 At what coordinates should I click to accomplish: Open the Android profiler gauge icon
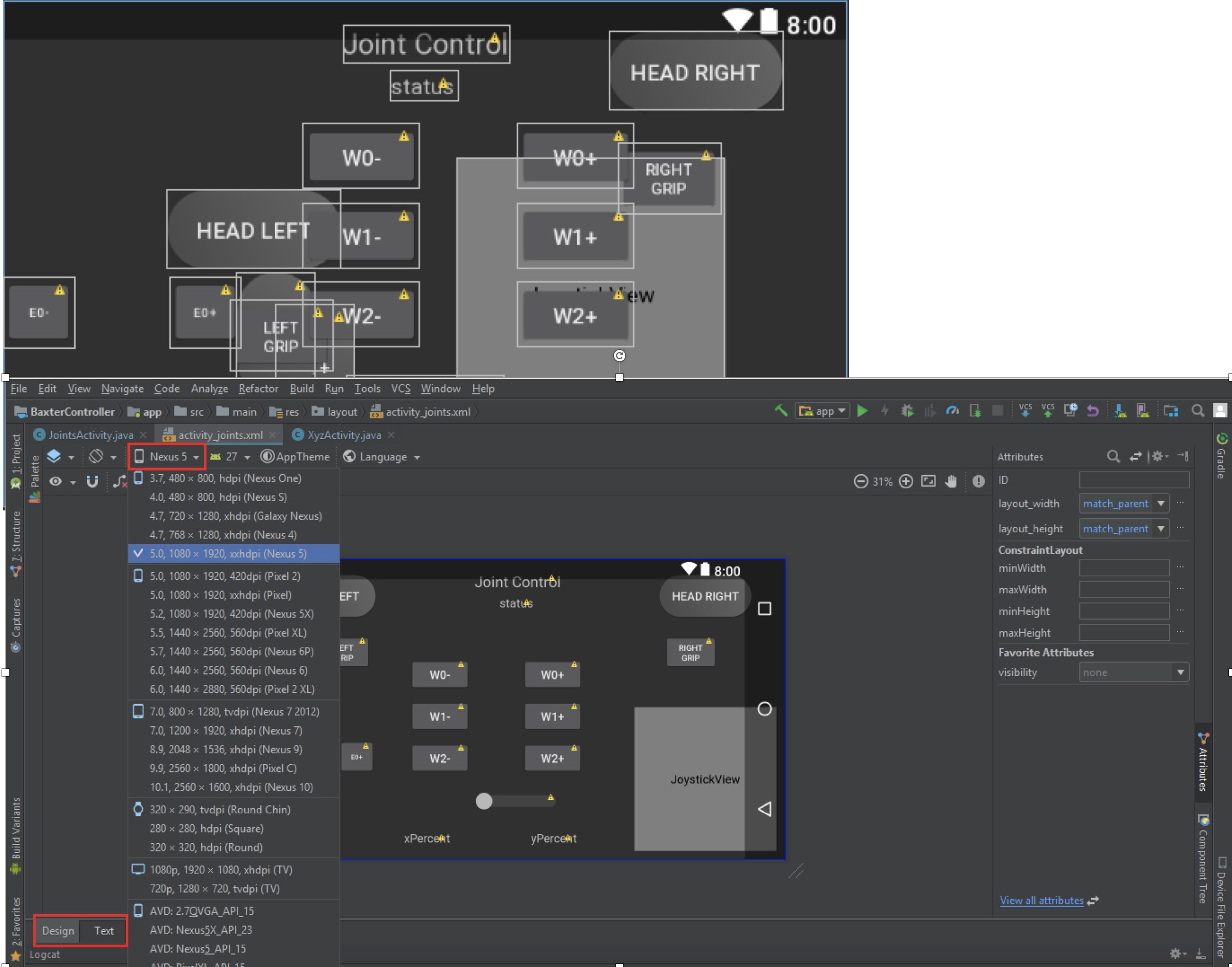click(x=952, y=411)
